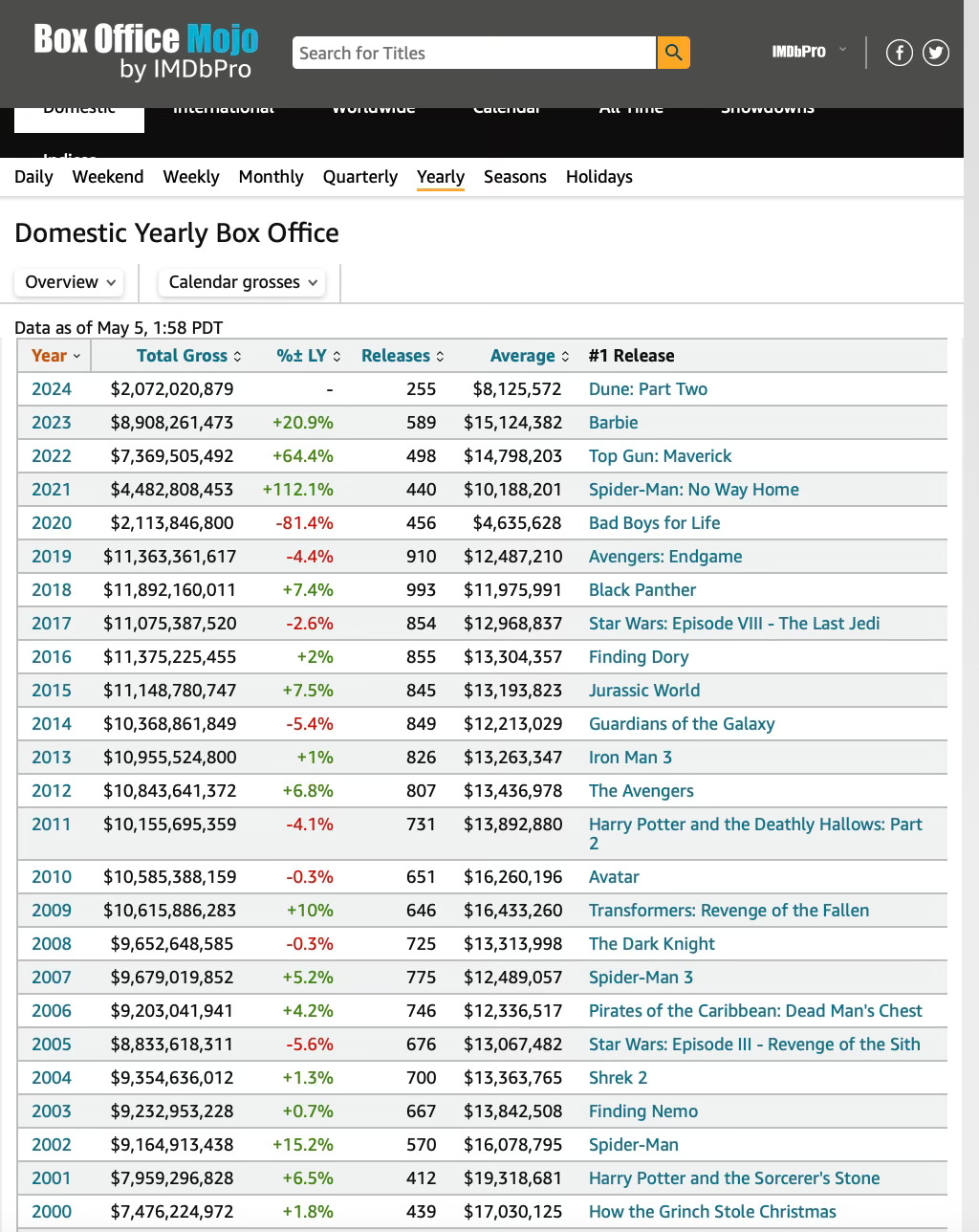
Task: Open the Shrek 2 link
Action: pos(619,1078)
